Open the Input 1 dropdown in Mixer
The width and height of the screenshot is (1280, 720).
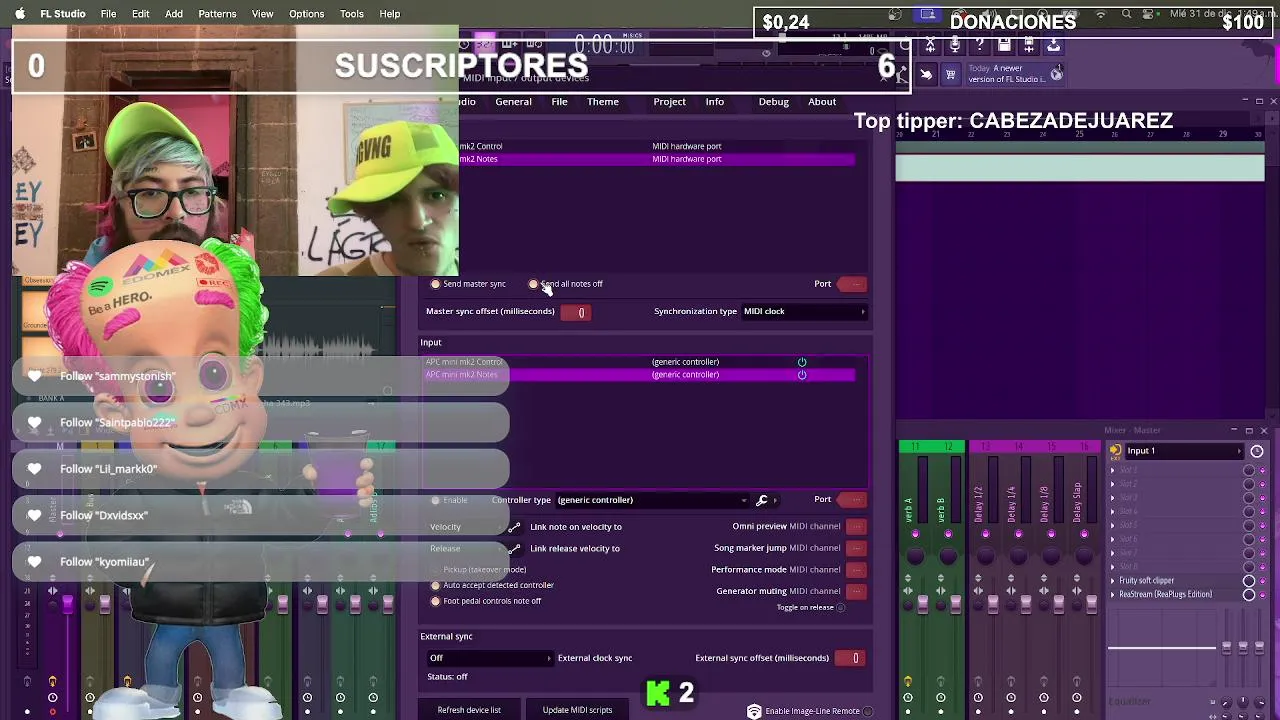pos(1185,451)
